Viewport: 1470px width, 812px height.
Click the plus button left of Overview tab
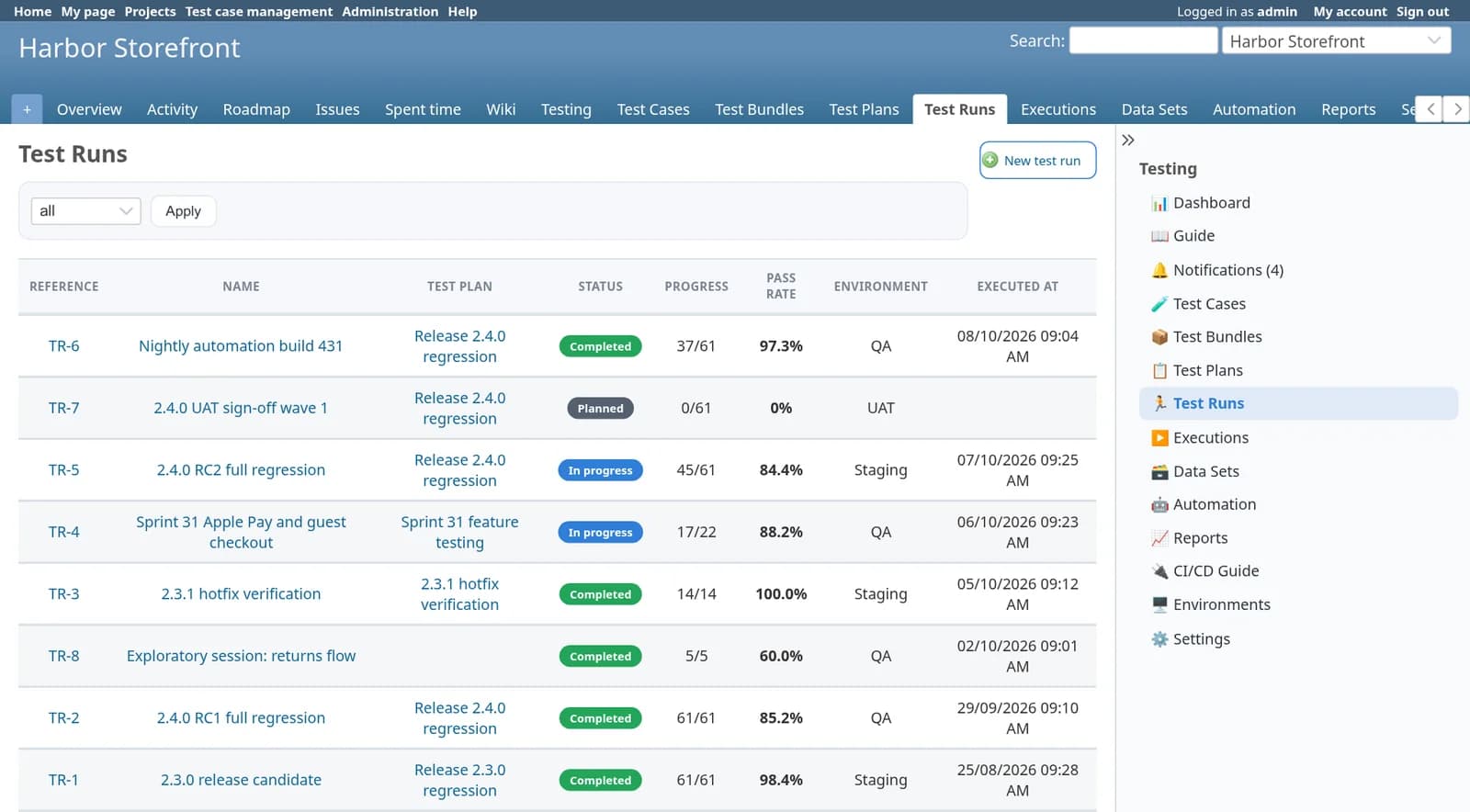pos(27,109)
